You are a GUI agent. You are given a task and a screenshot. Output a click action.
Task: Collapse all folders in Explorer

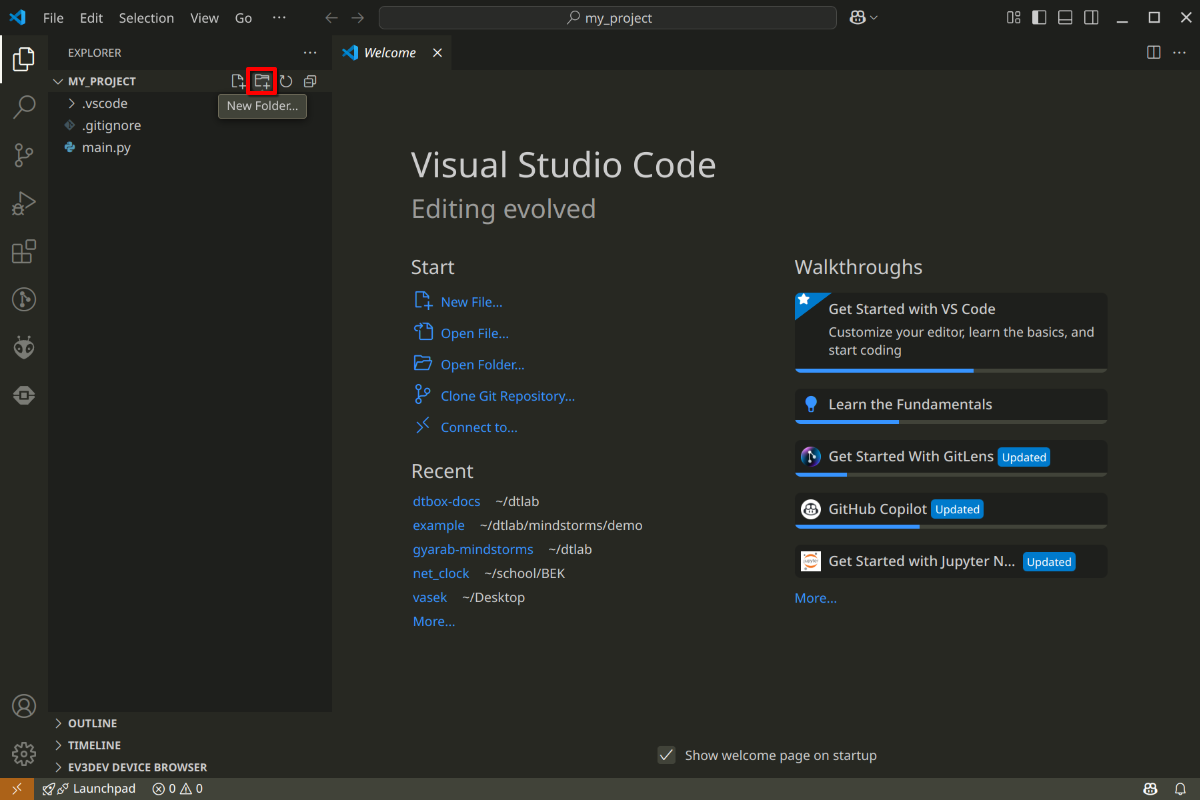coord(310,81)
